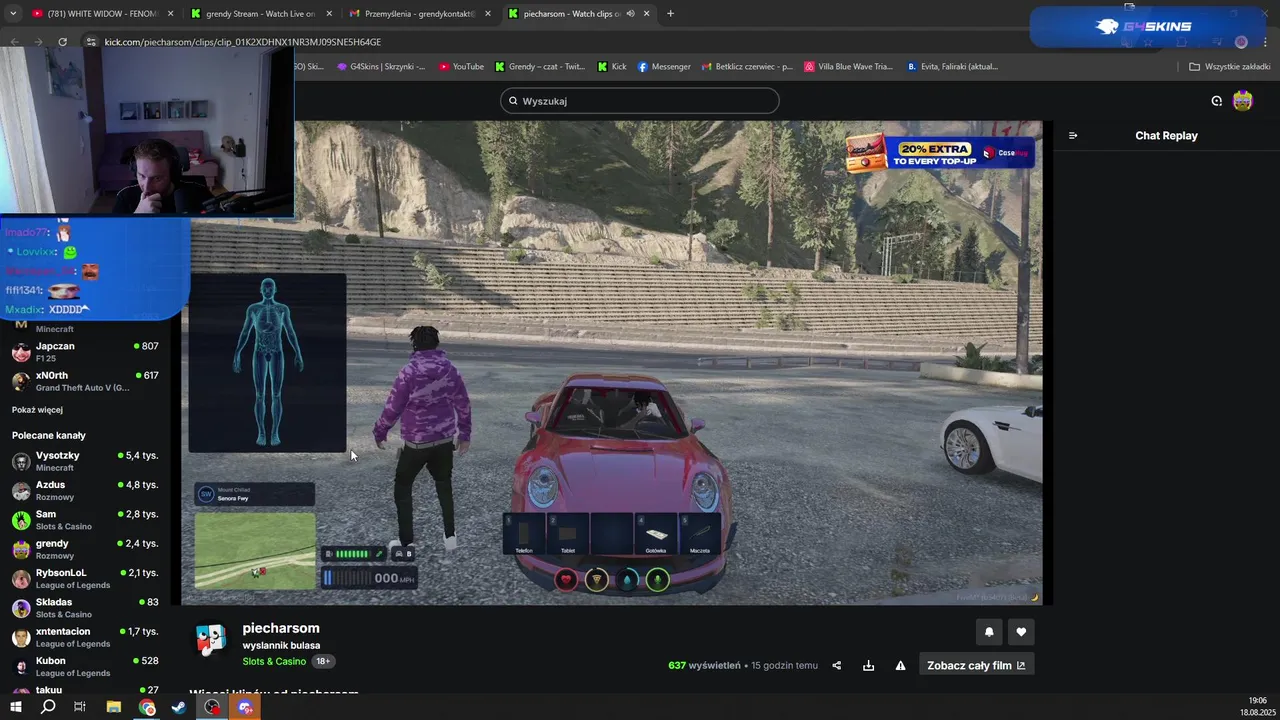Open Kubon recommended channel

85,666
